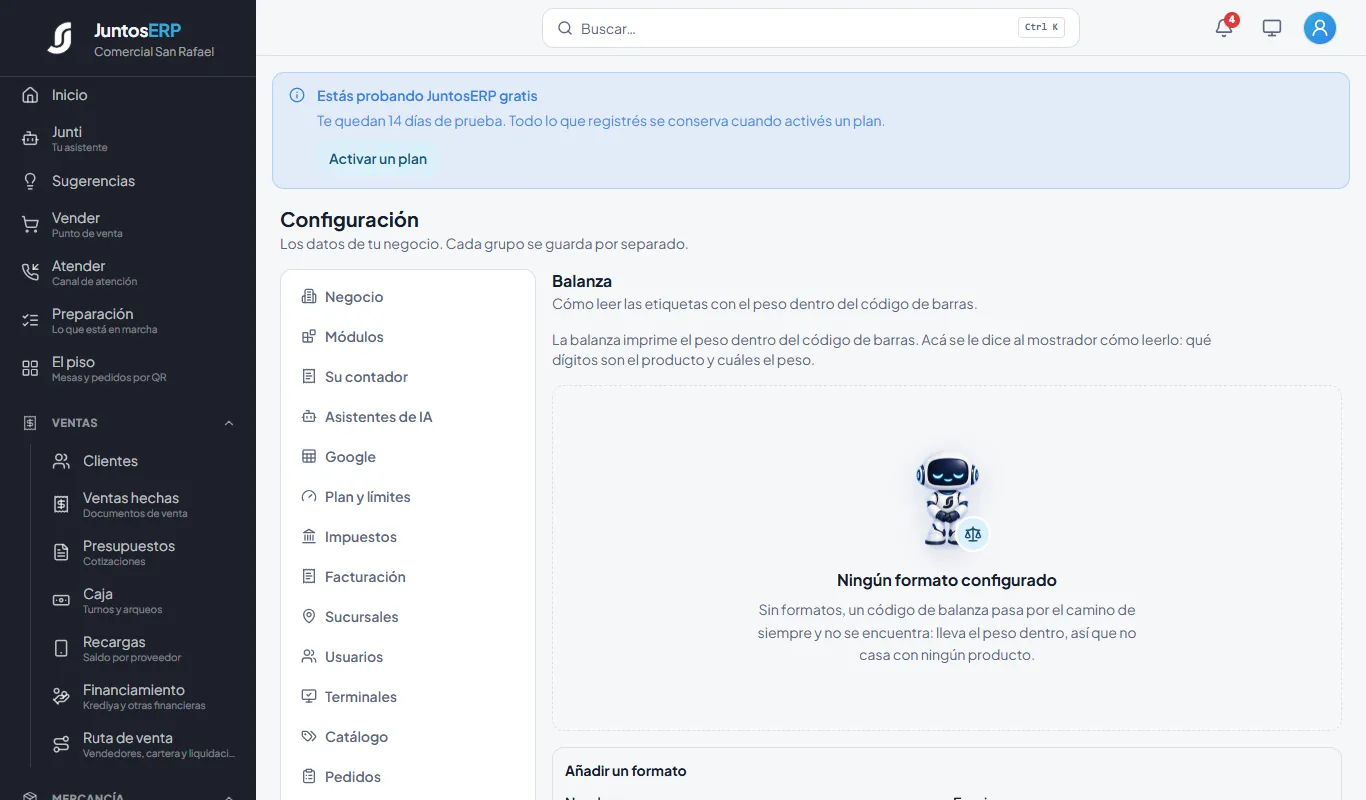Click the Activar un plan button
The height and width of the screenshot is (800, 1366).
click(378, 159)
